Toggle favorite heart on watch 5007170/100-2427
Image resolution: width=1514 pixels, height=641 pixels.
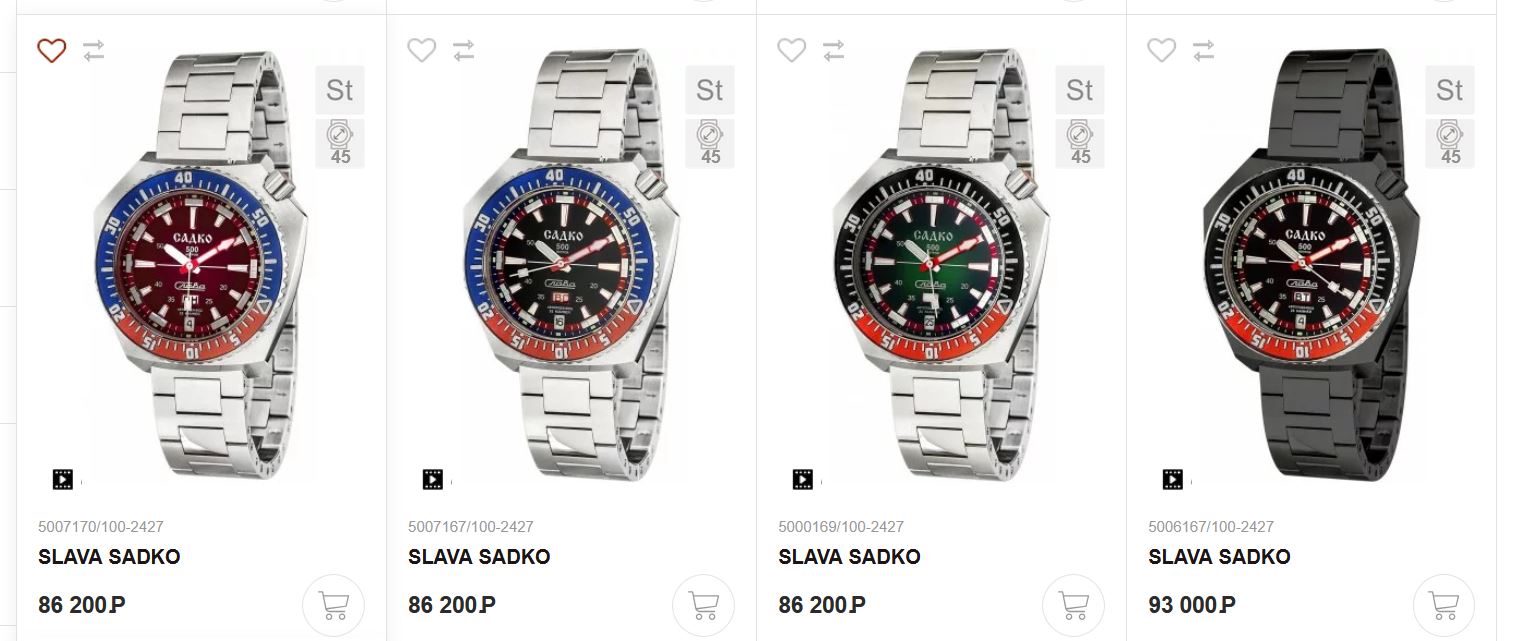(x=52, y=50)
